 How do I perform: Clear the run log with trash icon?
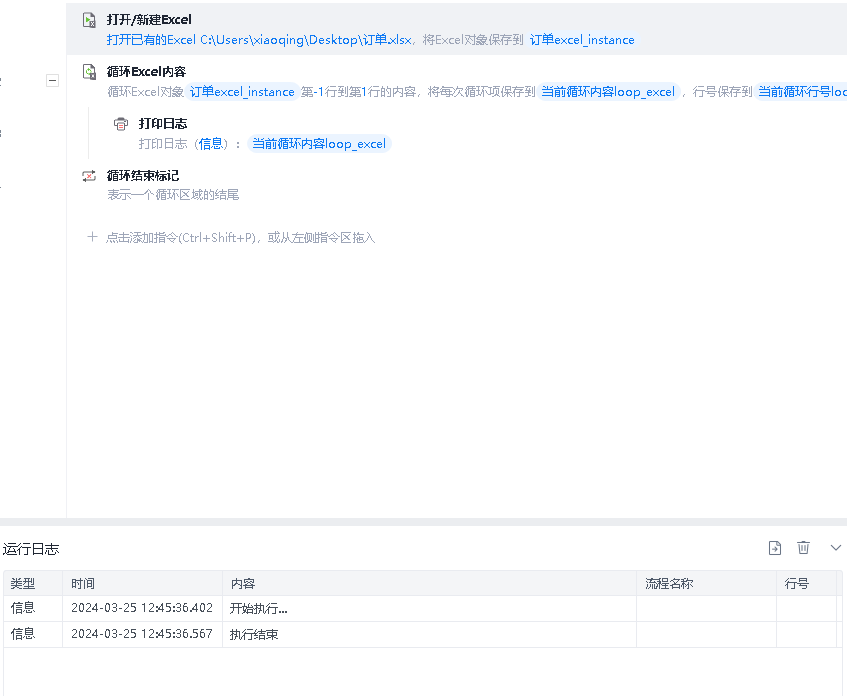point(803,548)
